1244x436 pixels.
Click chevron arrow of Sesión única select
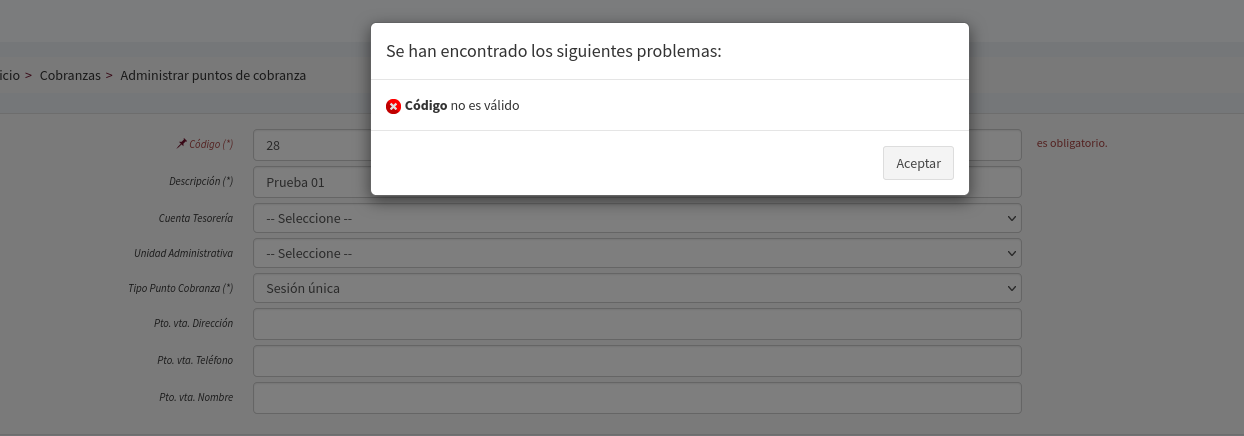click(1011, 289)
